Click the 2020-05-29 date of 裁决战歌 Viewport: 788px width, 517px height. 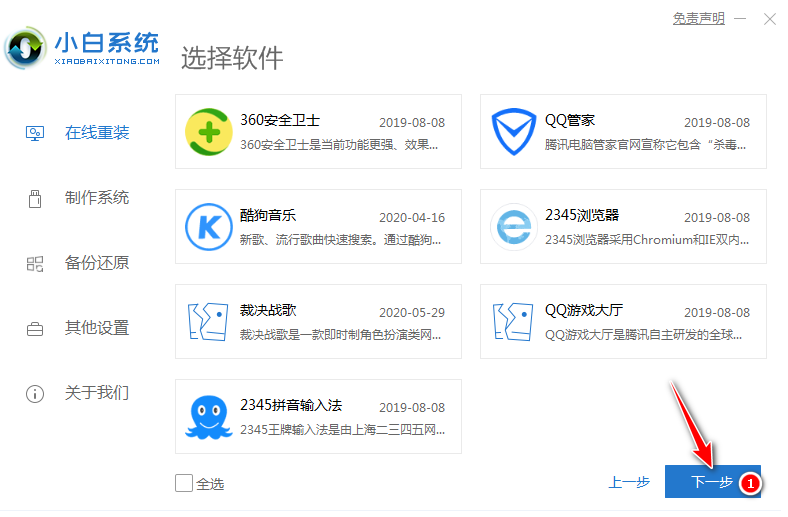coord(412,313)
